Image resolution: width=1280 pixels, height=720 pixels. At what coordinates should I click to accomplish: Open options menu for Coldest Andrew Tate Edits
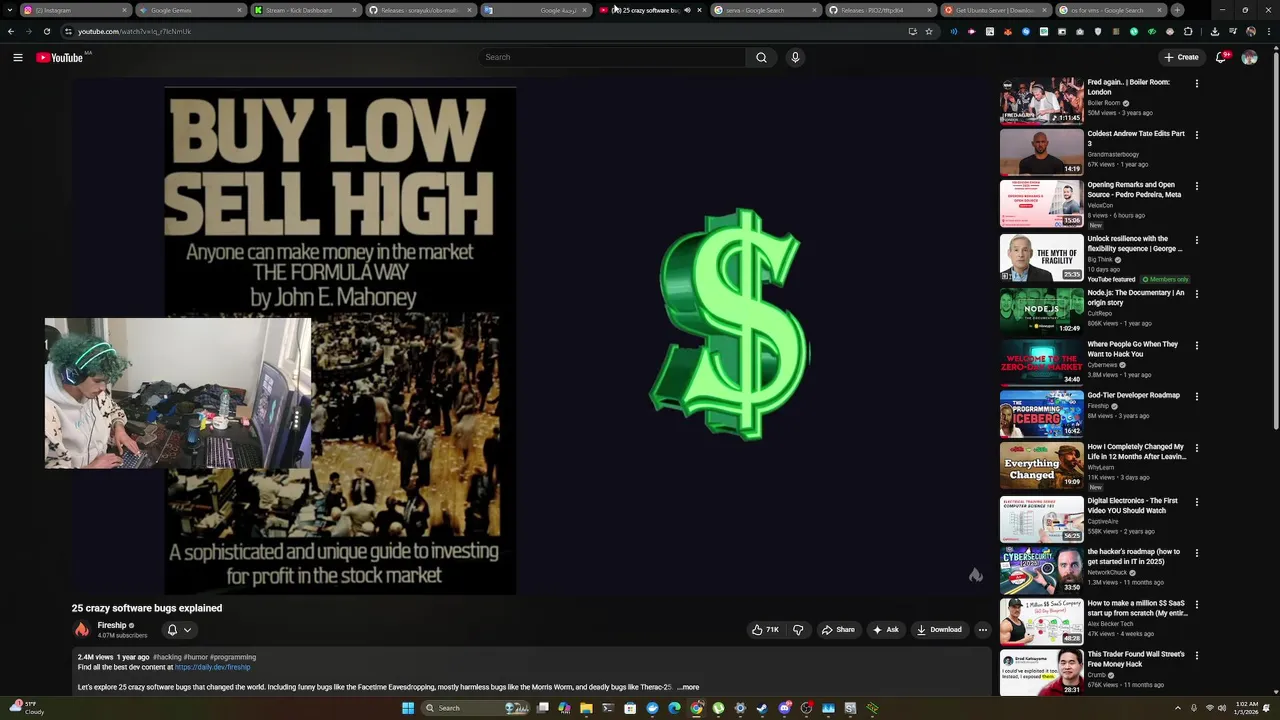(1197, 135)
